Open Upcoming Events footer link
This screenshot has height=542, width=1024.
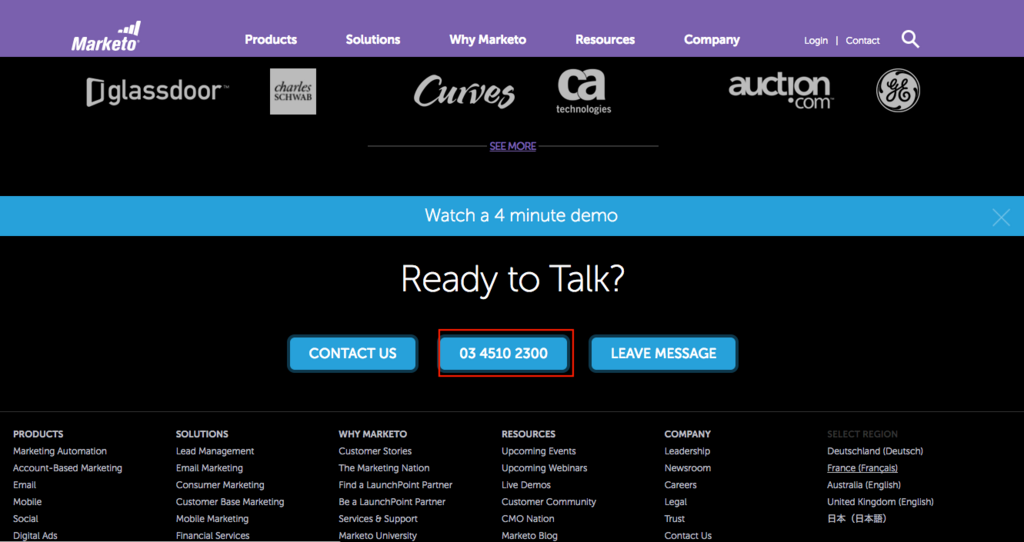tap(539, 451)
